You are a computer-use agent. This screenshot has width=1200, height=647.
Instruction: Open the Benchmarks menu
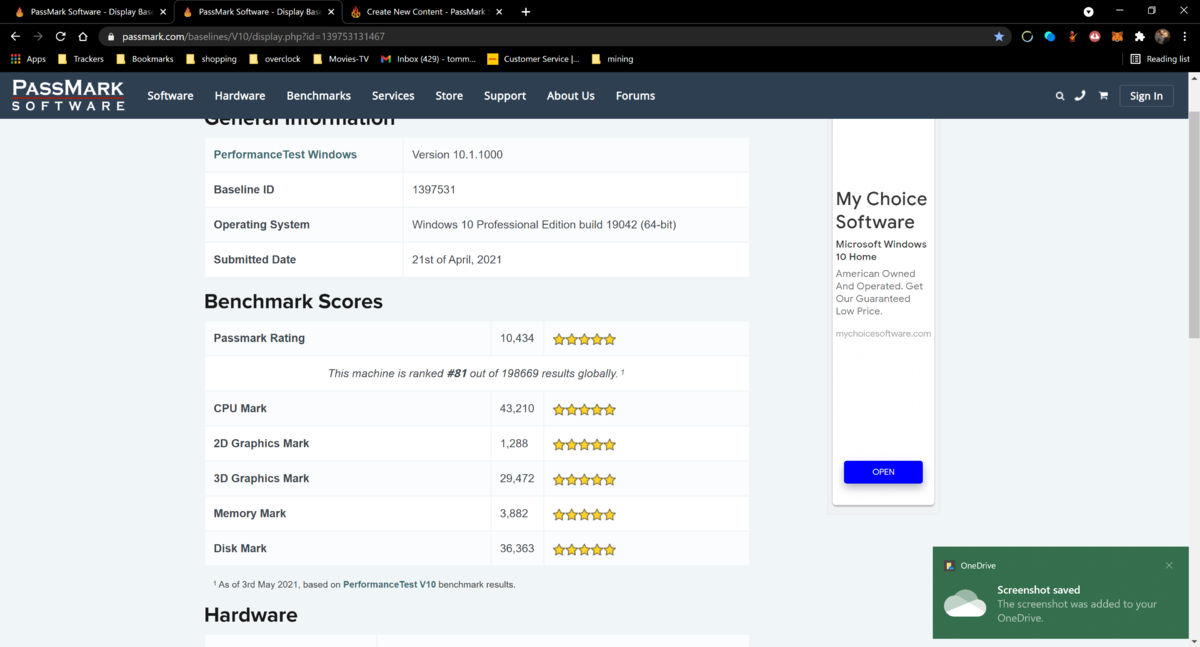pyautogui.click(x=318, y=96)
